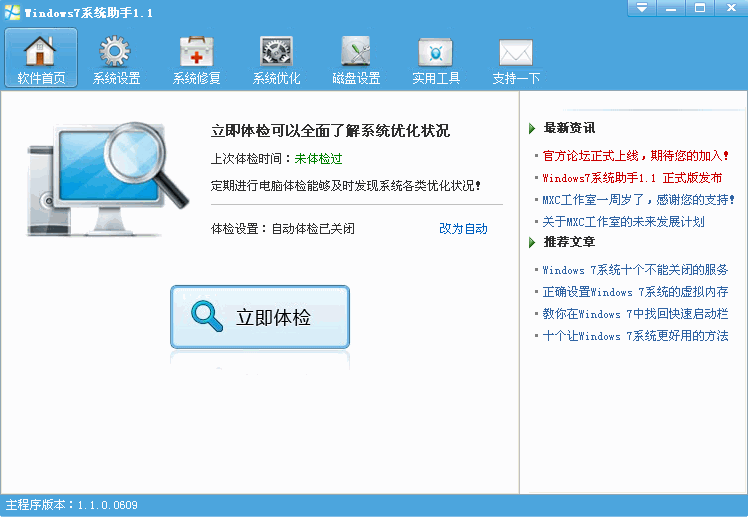Viewport: 748px width, 517px height.
Task: Click the 改为自动 link
Action: [463, 228]
